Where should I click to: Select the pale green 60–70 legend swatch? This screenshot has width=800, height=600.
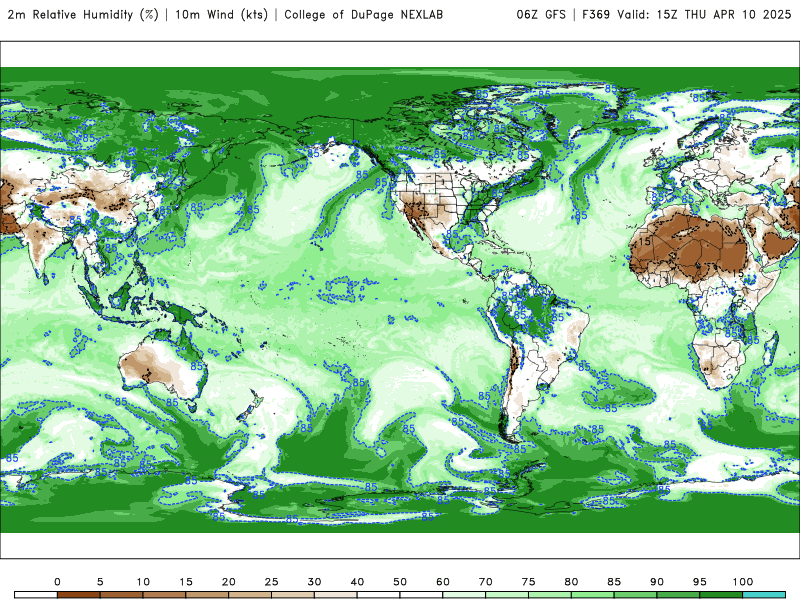click(464, 595)
